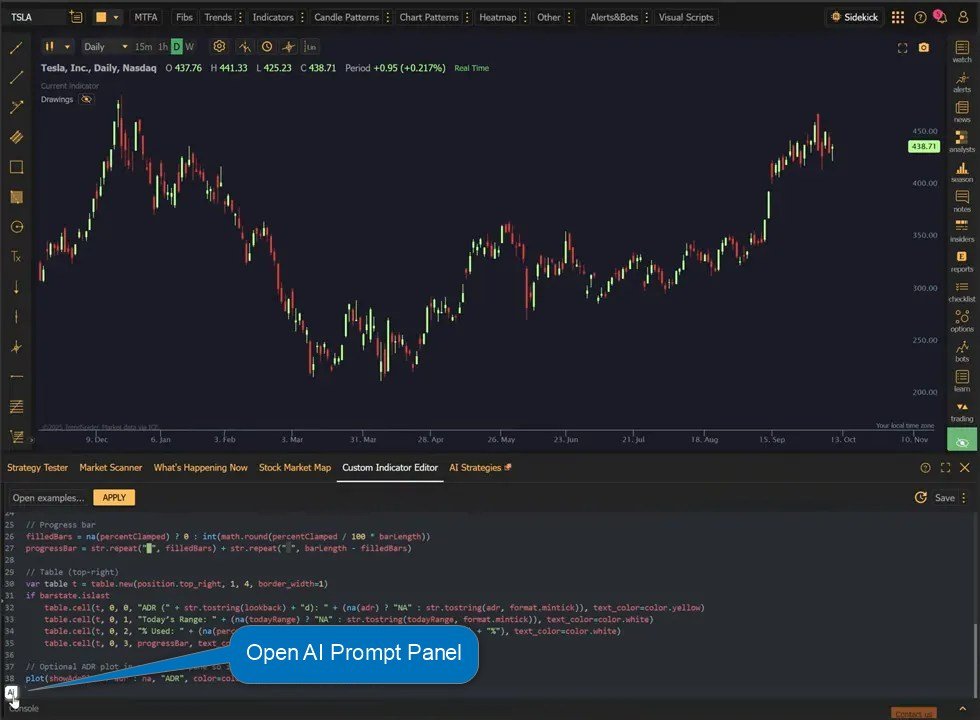Open the orange color layout dropdown arrow

116,18
